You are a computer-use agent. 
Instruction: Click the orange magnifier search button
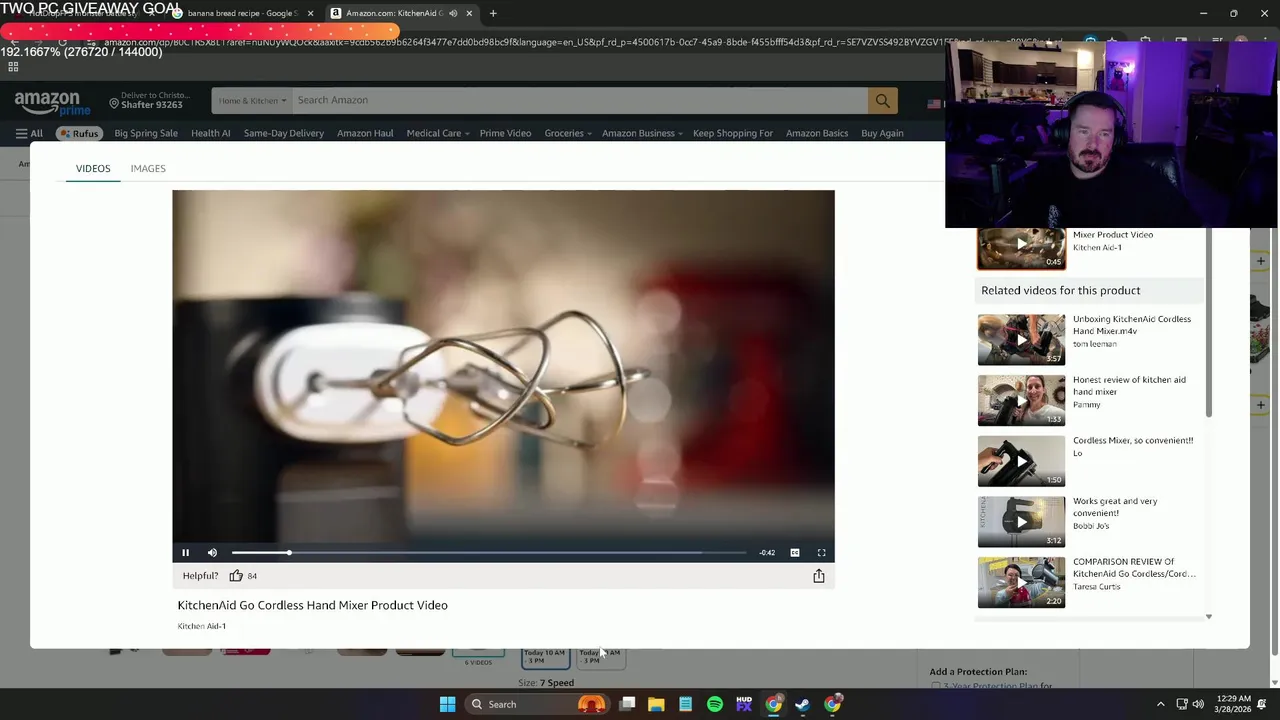882,100
